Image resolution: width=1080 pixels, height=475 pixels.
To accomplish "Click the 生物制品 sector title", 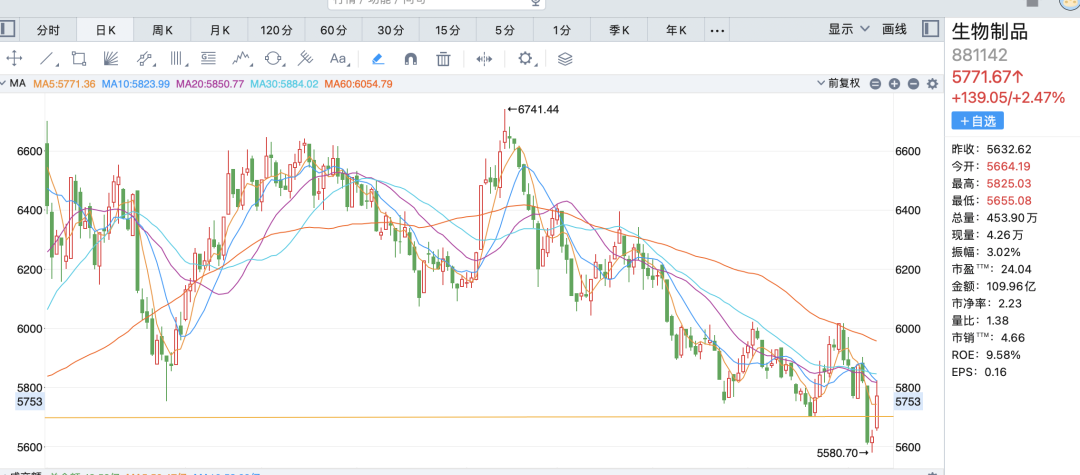I will [x=989, y=32].
